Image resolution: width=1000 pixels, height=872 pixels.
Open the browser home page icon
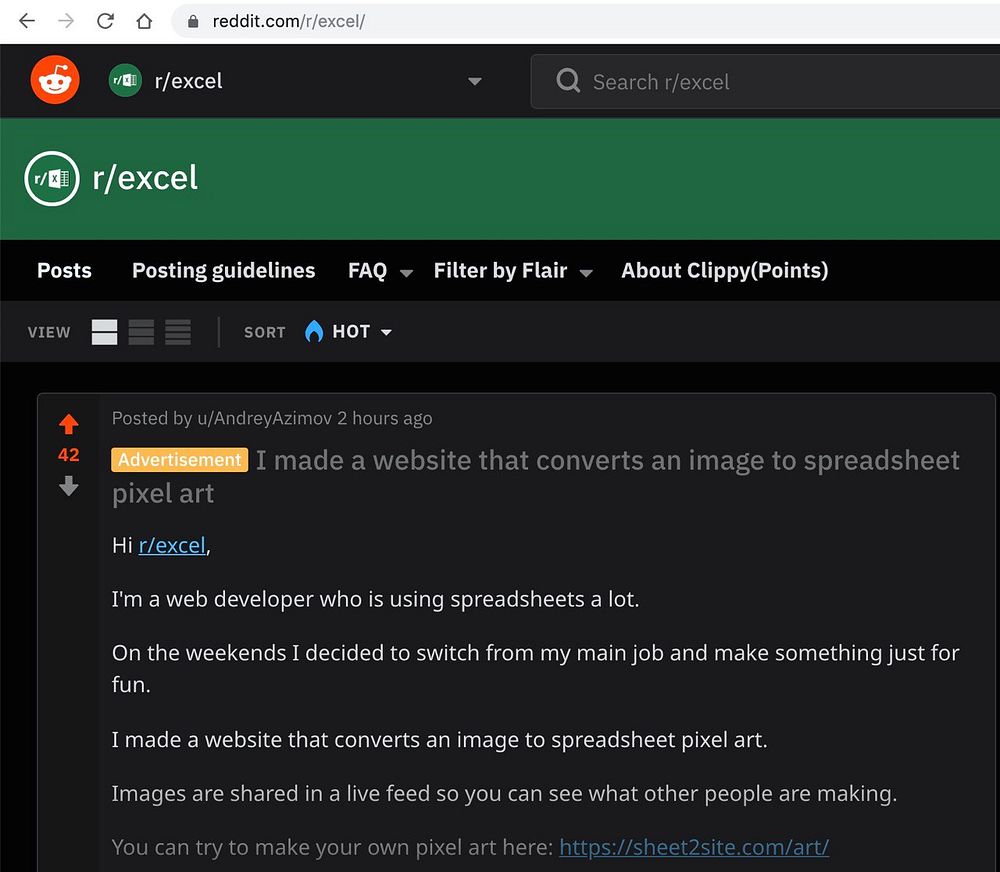pyautogui.click(x=144, y=21)
